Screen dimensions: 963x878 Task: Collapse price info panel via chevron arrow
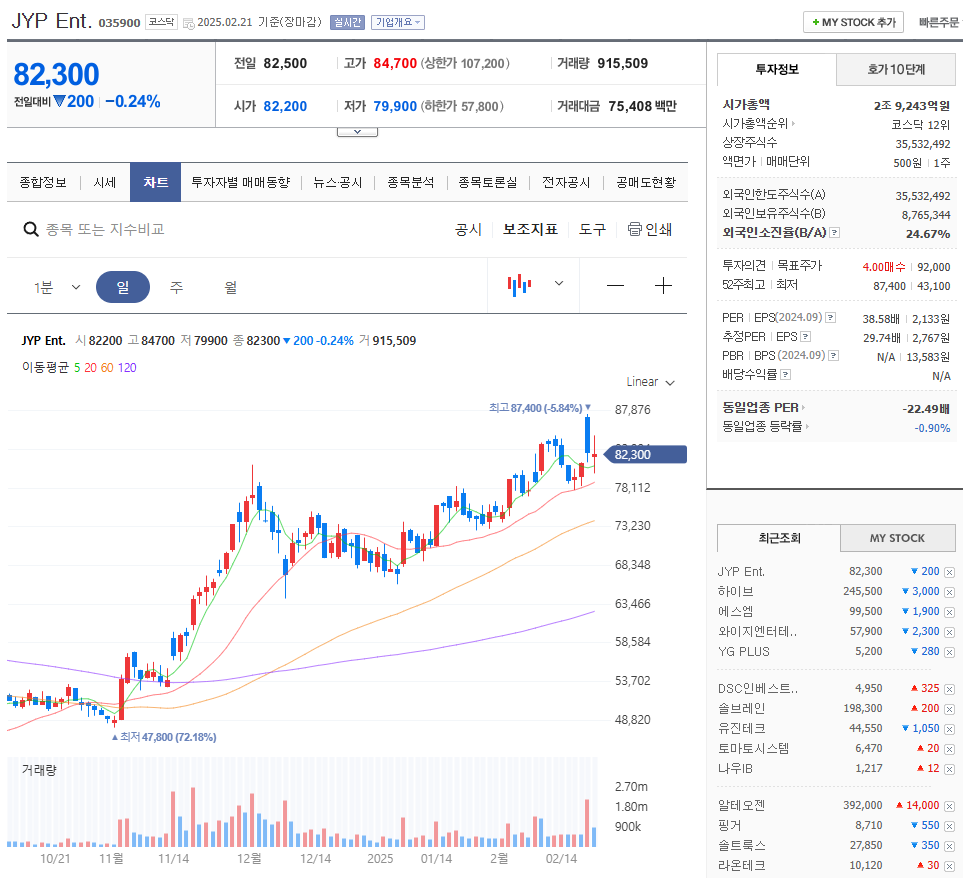click(x=357, y=130)
